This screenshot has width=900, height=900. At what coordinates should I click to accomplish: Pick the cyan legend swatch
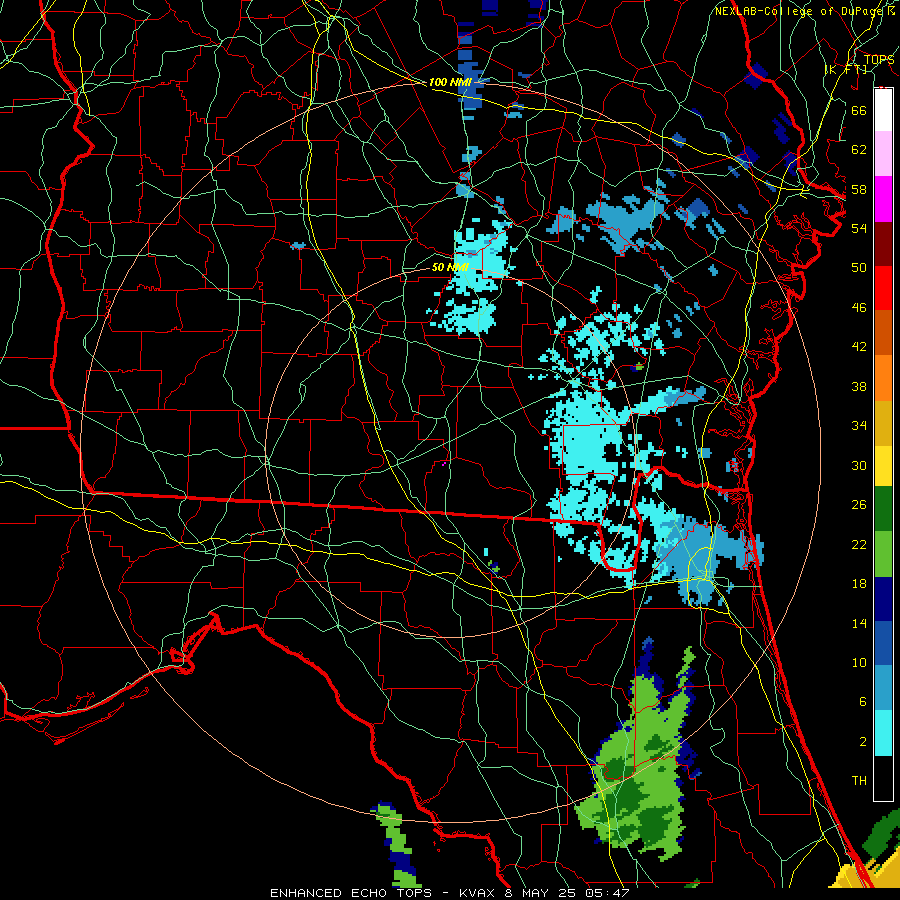(x=883, y=733)
